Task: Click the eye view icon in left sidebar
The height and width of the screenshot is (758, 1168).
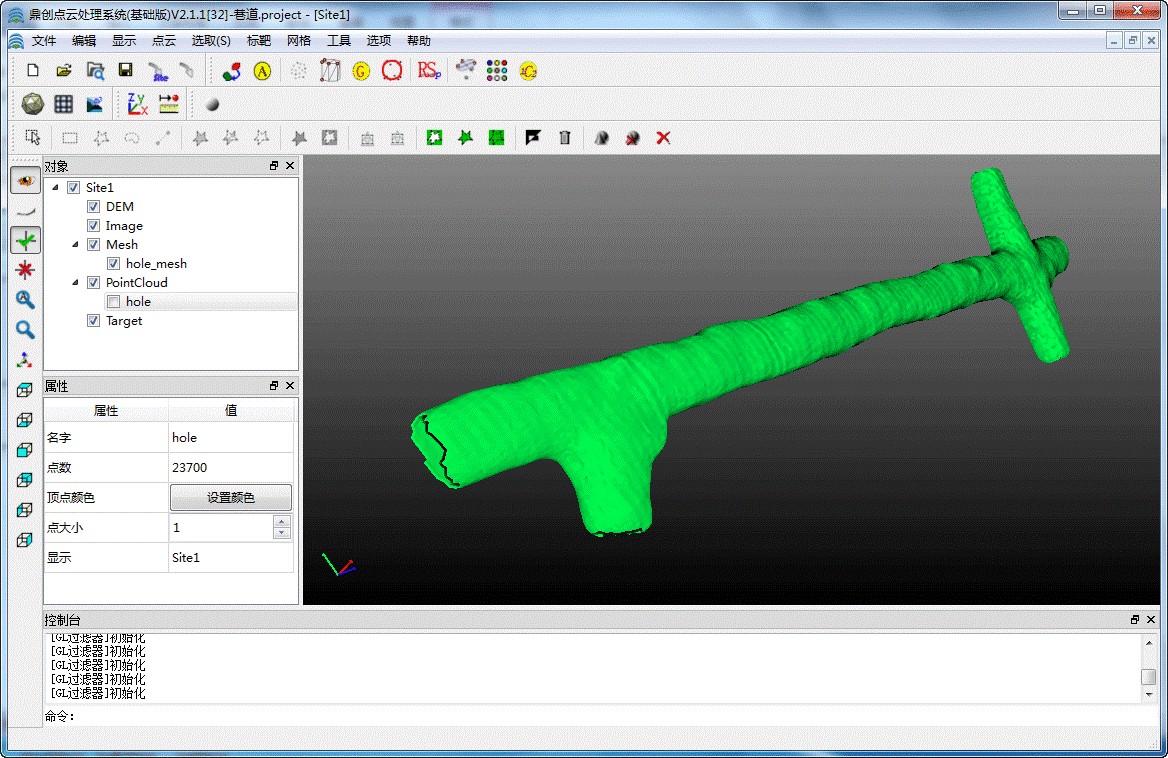Action: [25, 180]
